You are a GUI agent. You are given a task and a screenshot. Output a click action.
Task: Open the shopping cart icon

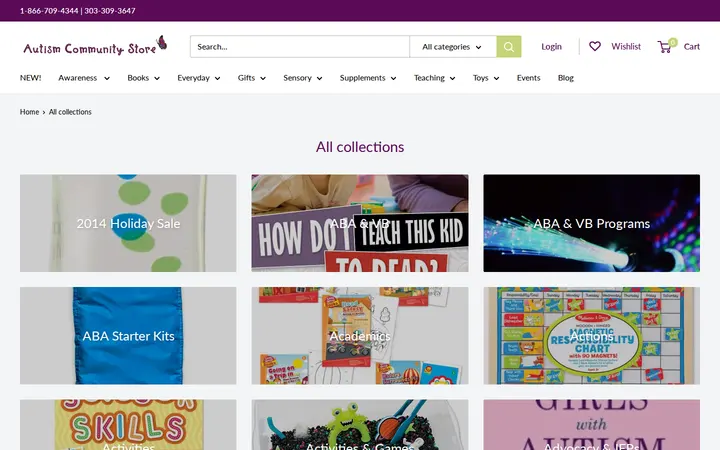[667, 45]
